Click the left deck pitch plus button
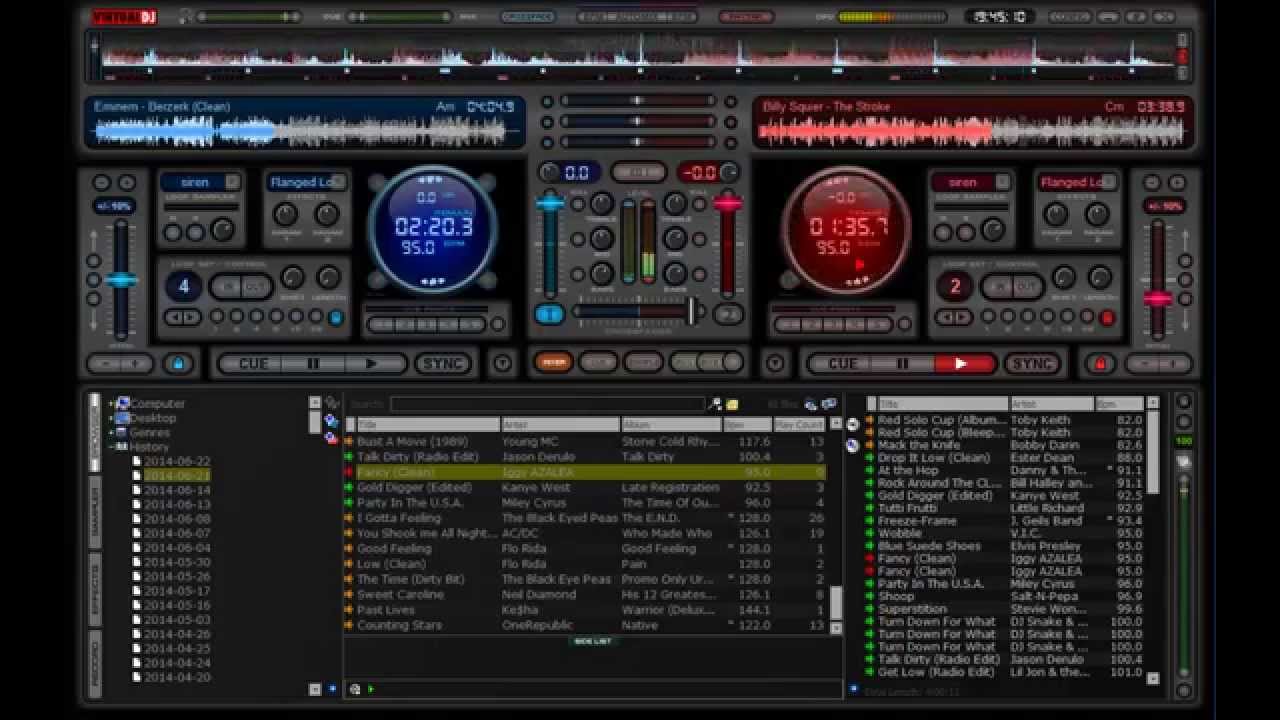The height and width of the screenshot is (720, 1280). (137, 364)
